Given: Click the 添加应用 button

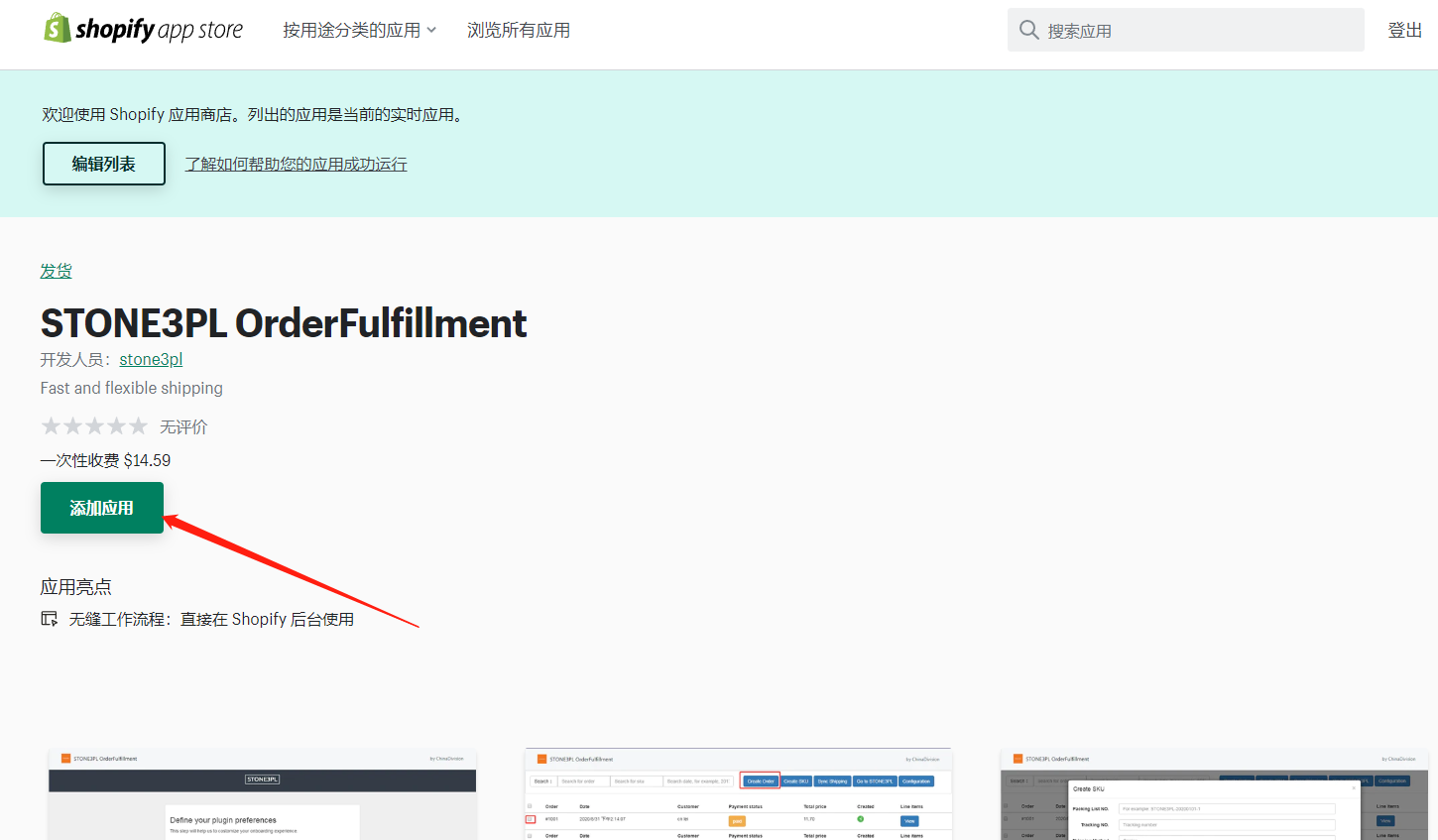Looking at the screenshot, I should 102,508.
